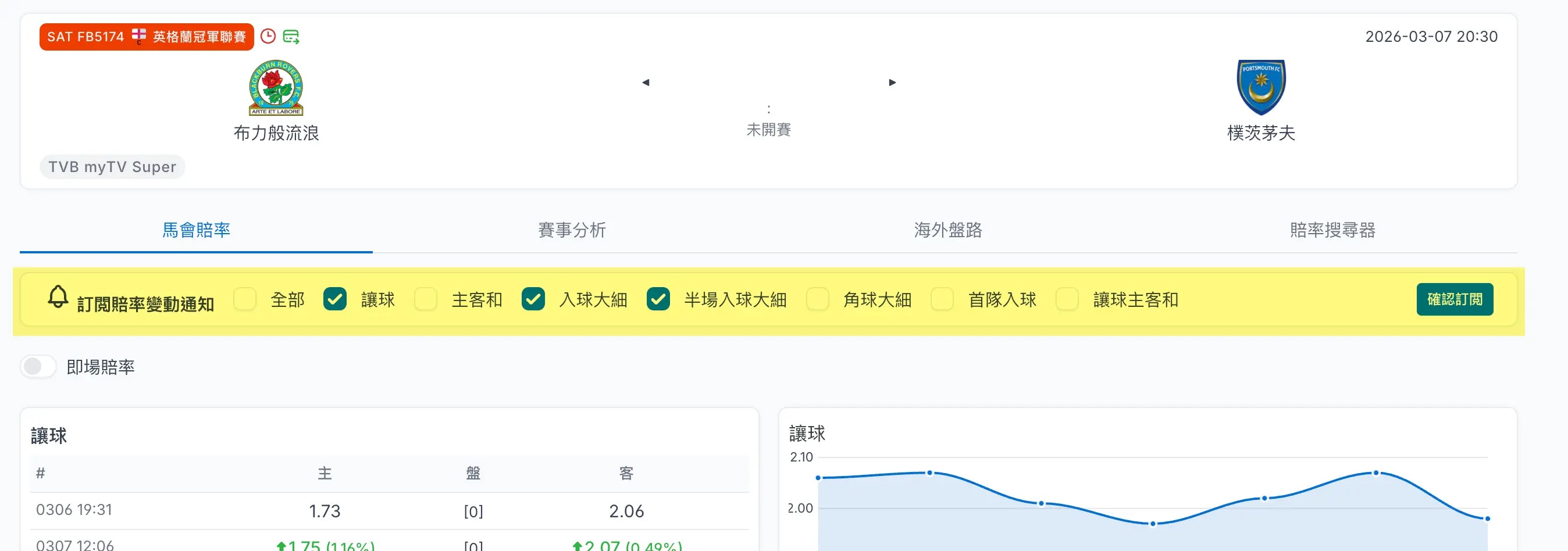Switch to 賽事分析 tab
Image resolution: width=1568 pixels, height=551 pixels.
[572, 230]
